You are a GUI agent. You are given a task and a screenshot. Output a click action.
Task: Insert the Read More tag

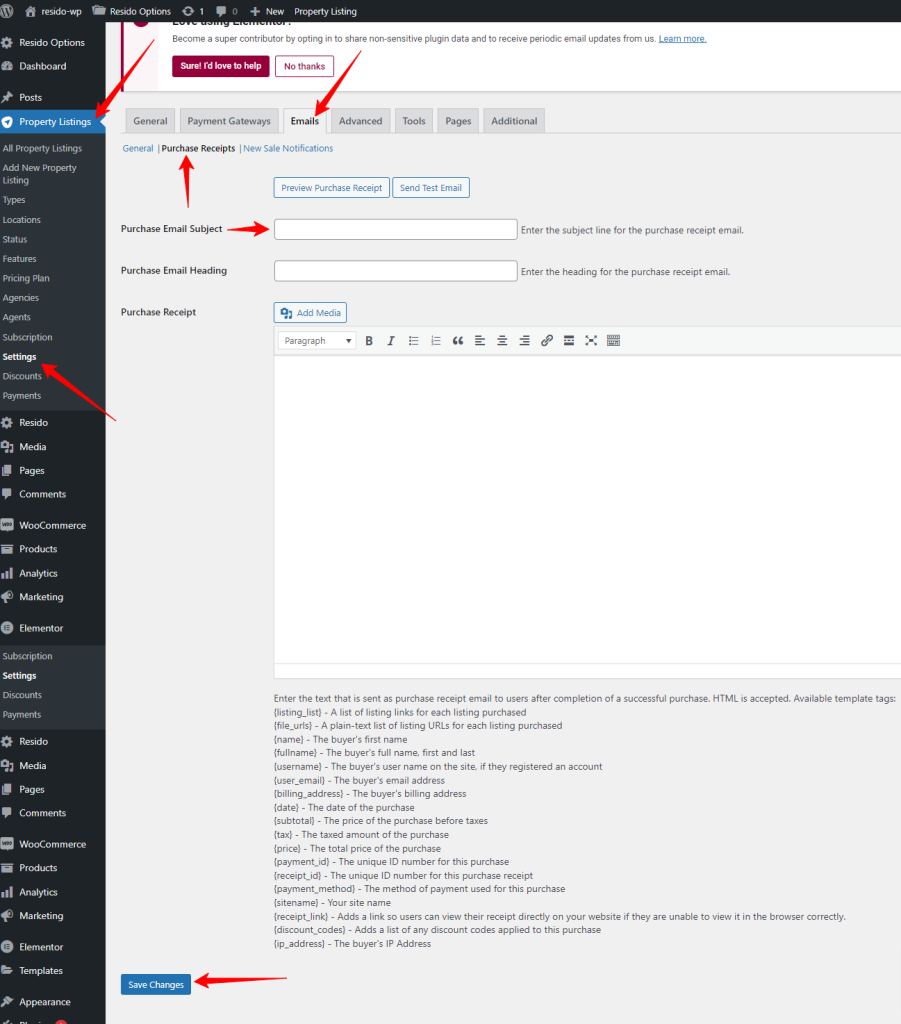click(568, 340)
